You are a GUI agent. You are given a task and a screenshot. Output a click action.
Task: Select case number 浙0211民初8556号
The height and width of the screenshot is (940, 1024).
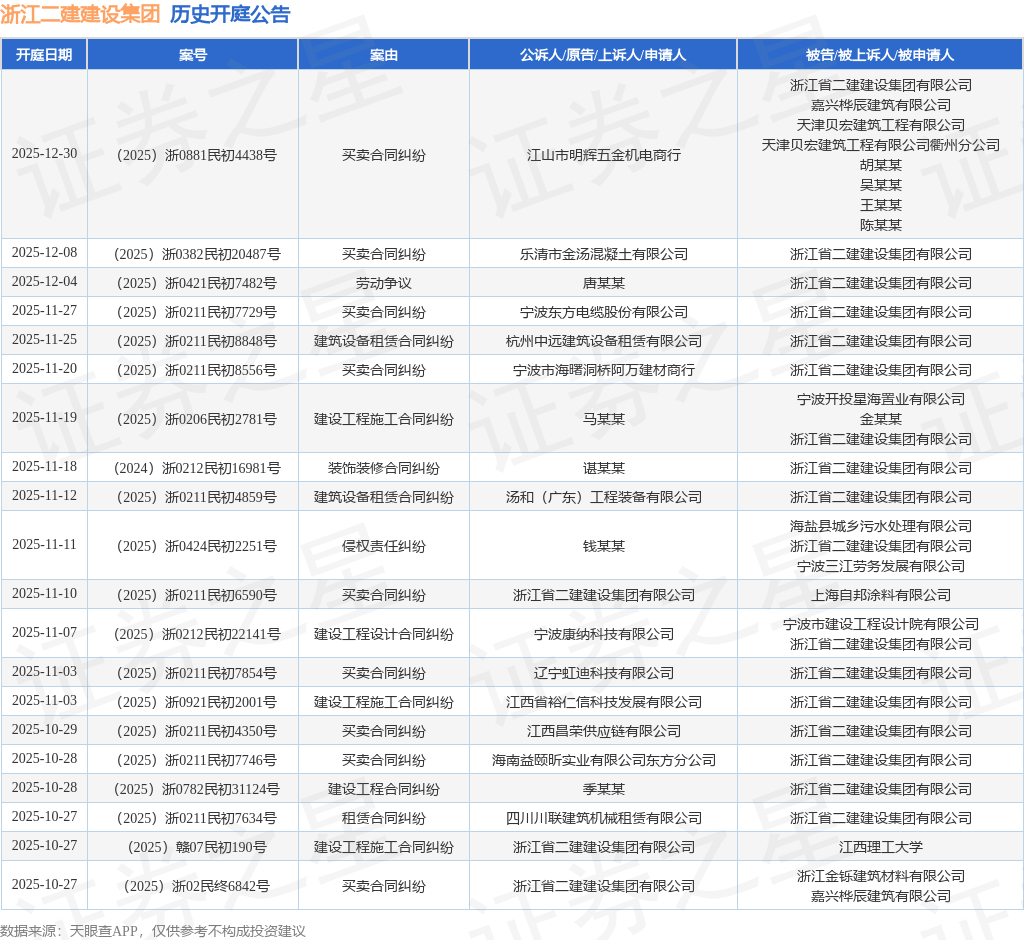pyautogui.click(x=197, y=370)
